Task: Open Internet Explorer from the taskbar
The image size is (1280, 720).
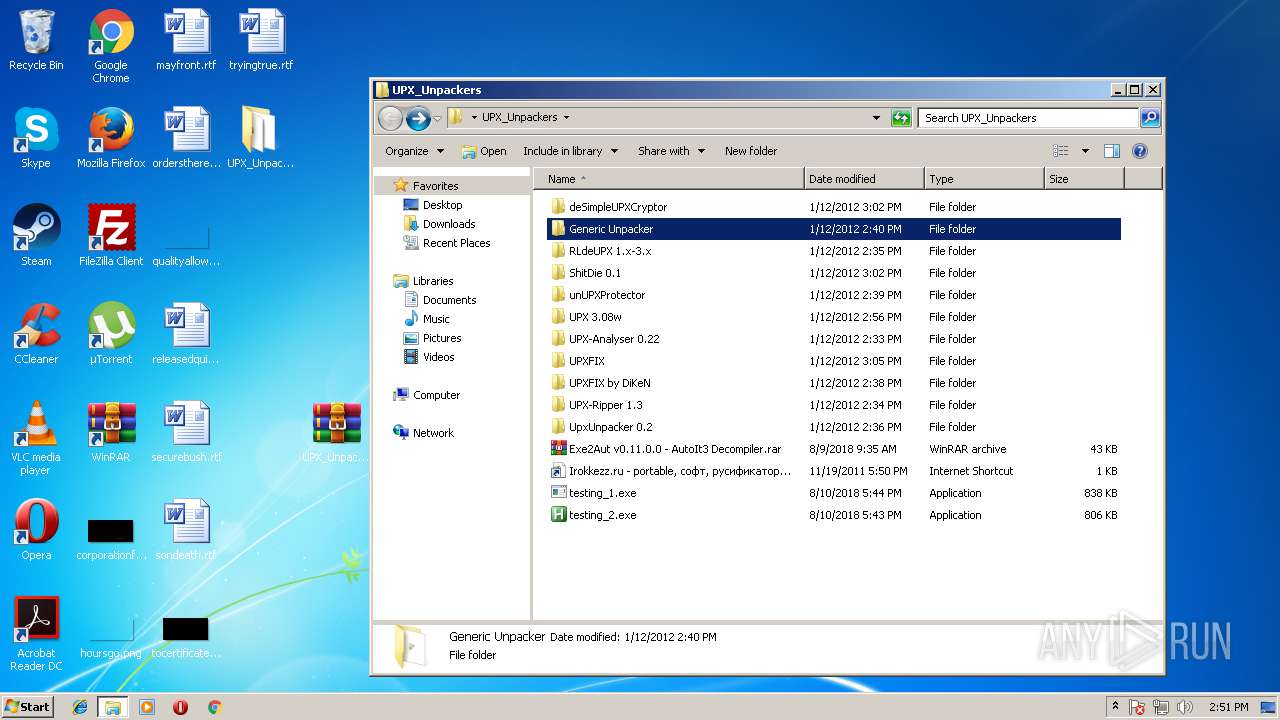Action: [80, 707]
